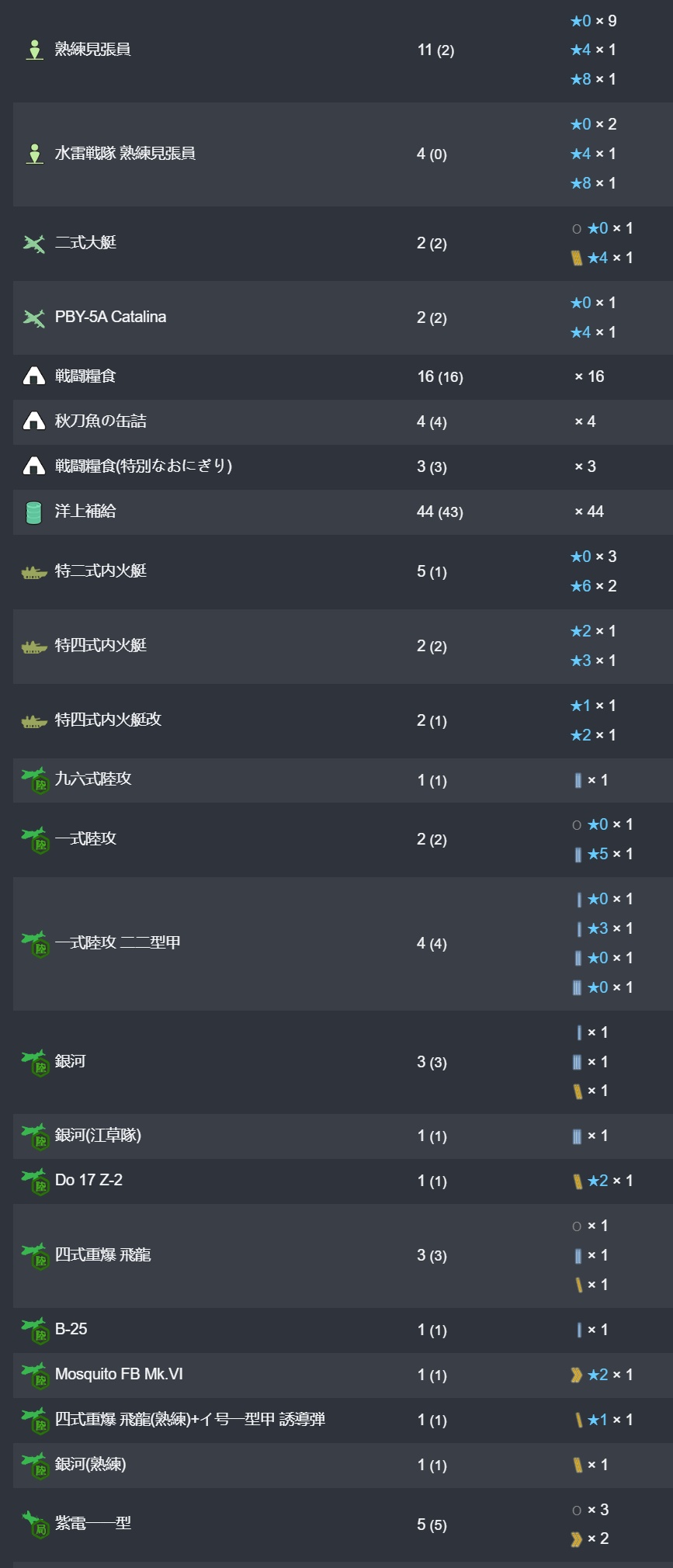The image size is (673, 1568).
Task: Select the 水雷戦隊 熟練見張員 equipment name
Action: pyautogui.click(x=125, y=154)
